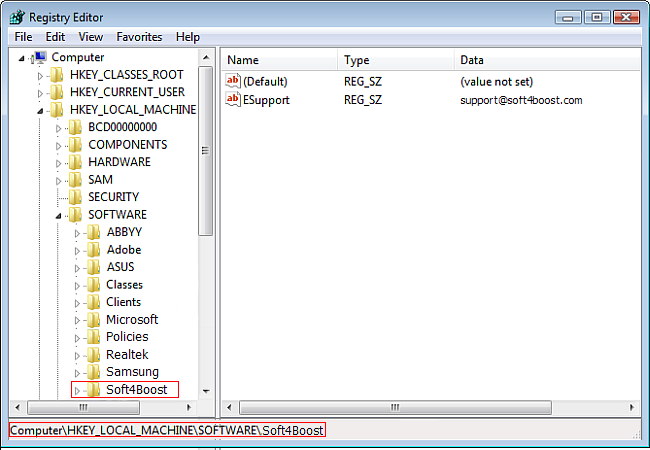Image resolution: width=650 pixels, height=450 pixels.
Task: Select the Samsung key label
Action: [132, 372]
